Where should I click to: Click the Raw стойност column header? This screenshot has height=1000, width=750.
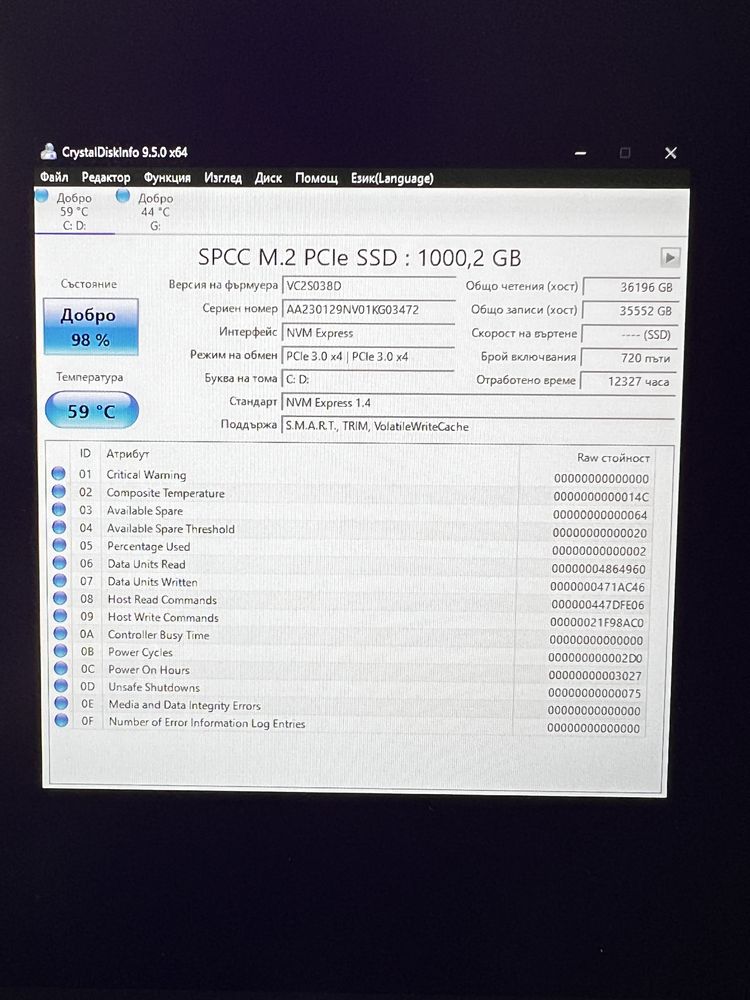coord(613,458)
